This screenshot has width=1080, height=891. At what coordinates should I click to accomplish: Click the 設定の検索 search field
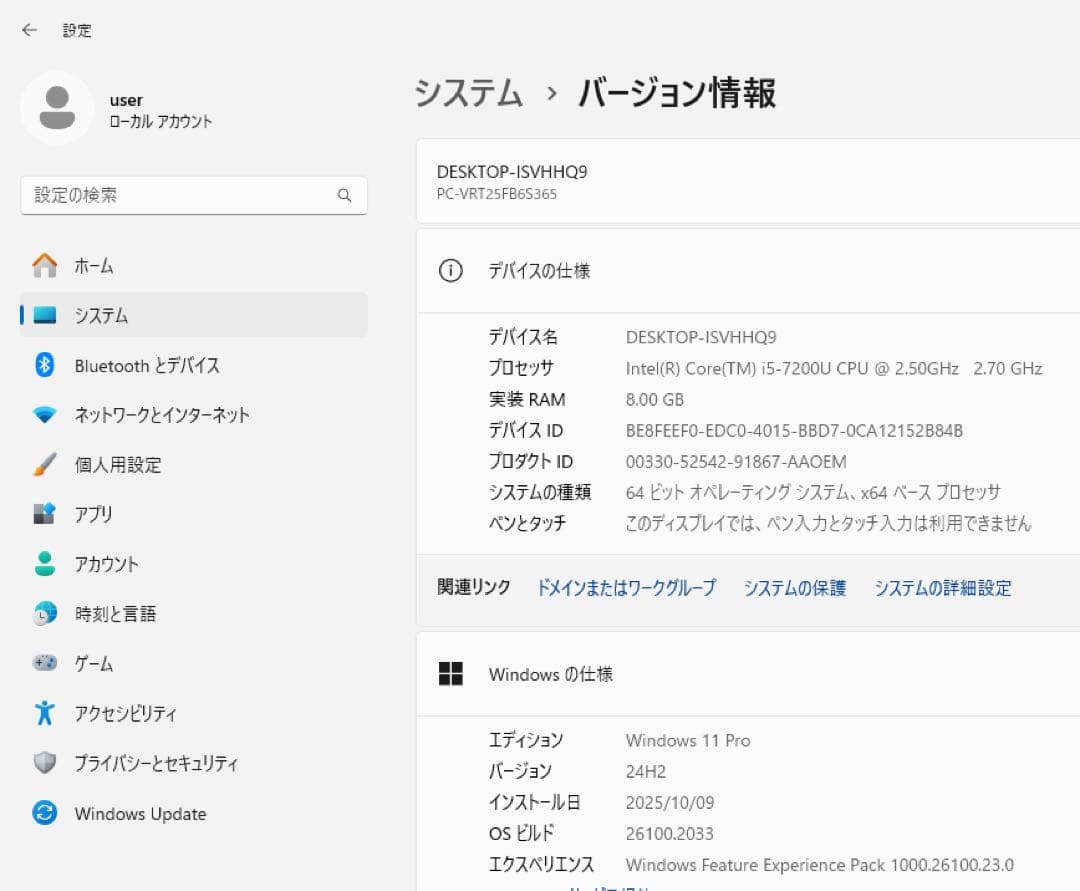194,196
